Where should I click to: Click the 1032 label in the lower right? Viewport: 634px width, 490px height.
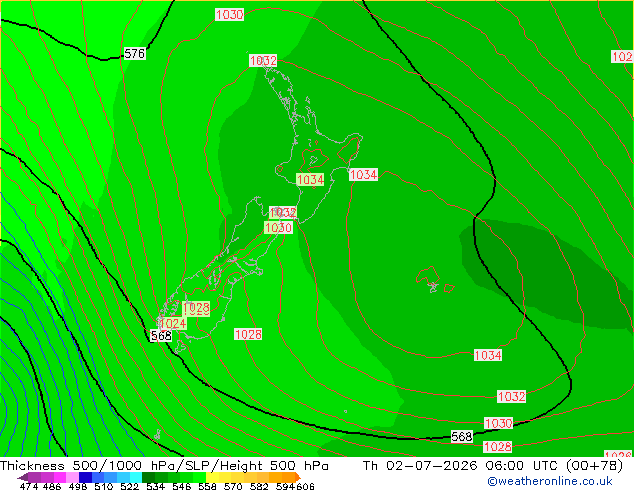point(511,397)
